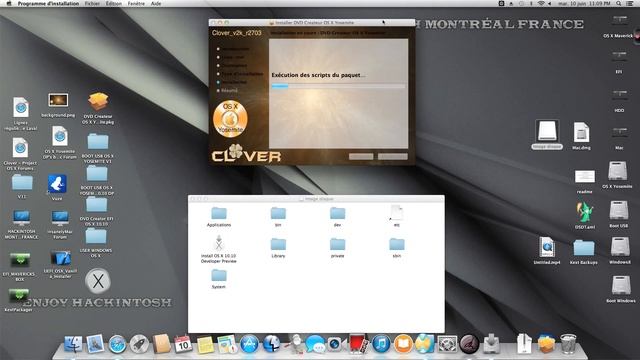Launch Safari from the Dock

(x=117, y=344)
